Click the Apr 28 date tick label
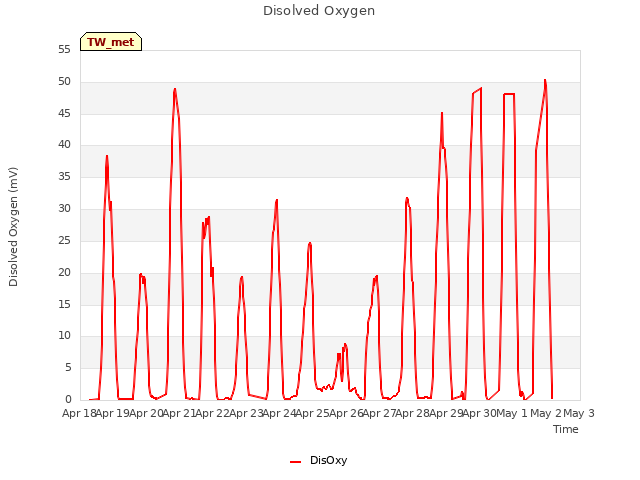The image size is (640, 480). point(413,413)
